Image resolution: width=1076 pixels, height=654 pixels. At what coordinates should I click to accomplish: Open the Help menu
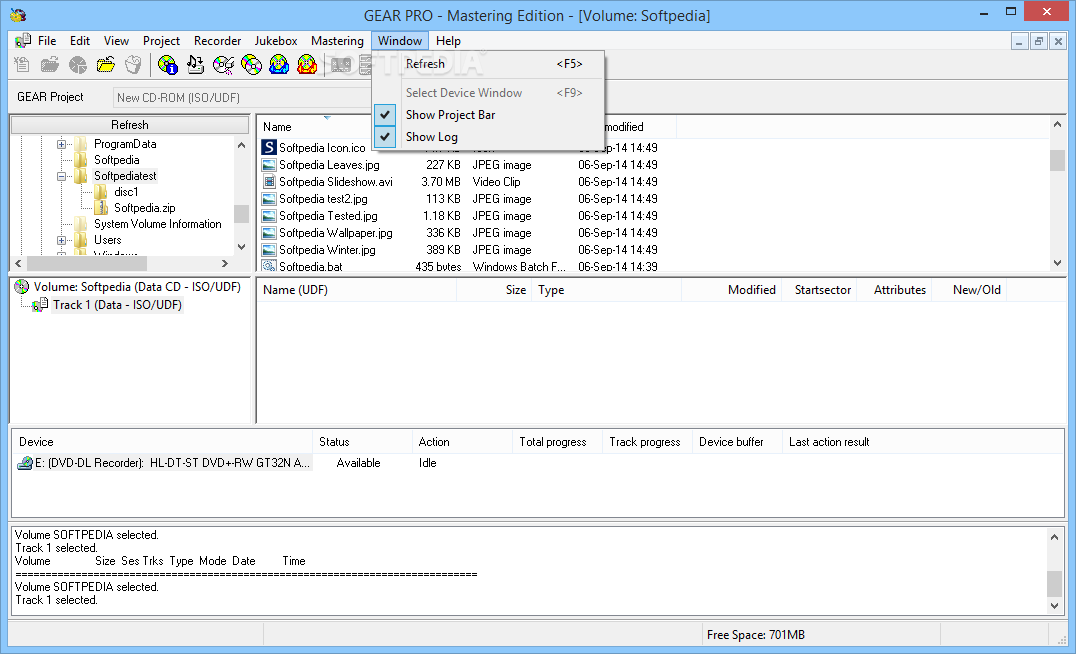tap(448, 40)
